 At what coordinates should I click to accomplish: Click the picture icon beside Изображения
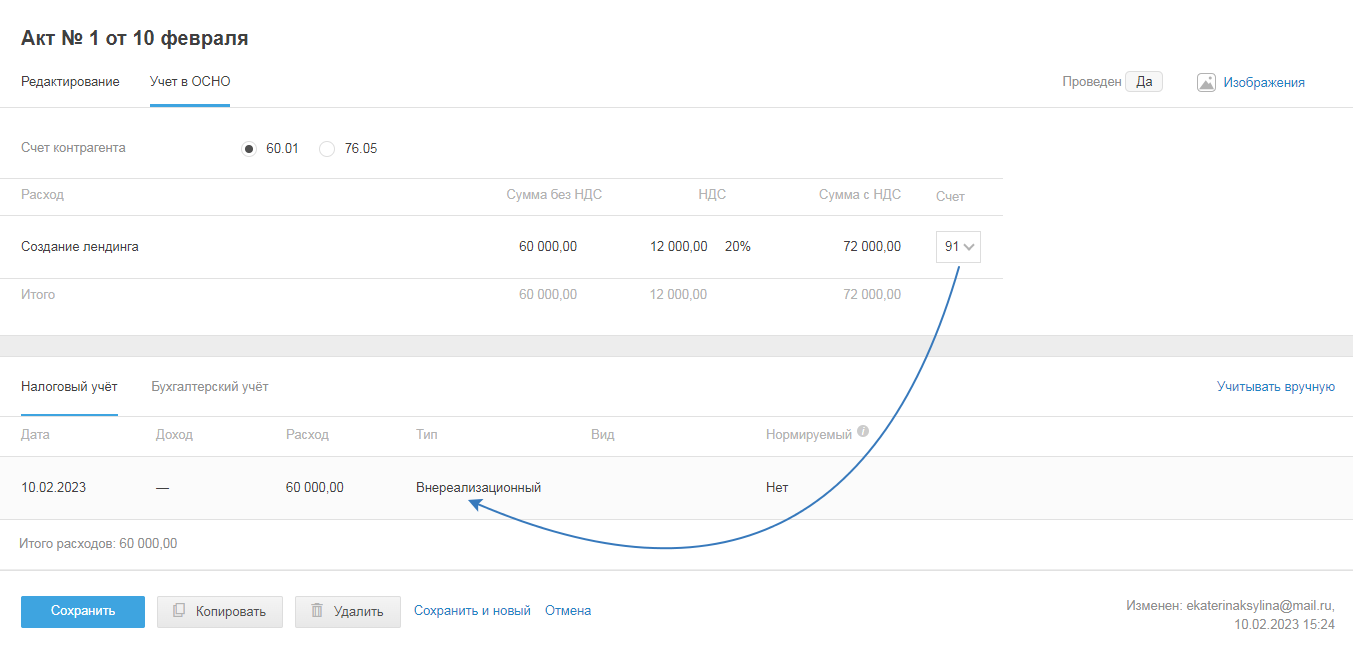point(1206,83)
